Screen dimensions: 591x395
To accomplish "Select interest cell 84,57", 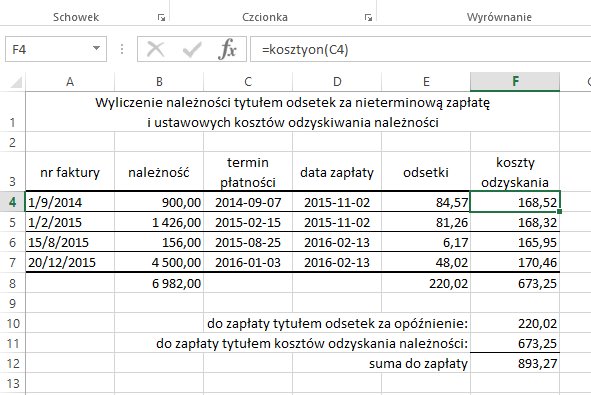I will (426, 202).
